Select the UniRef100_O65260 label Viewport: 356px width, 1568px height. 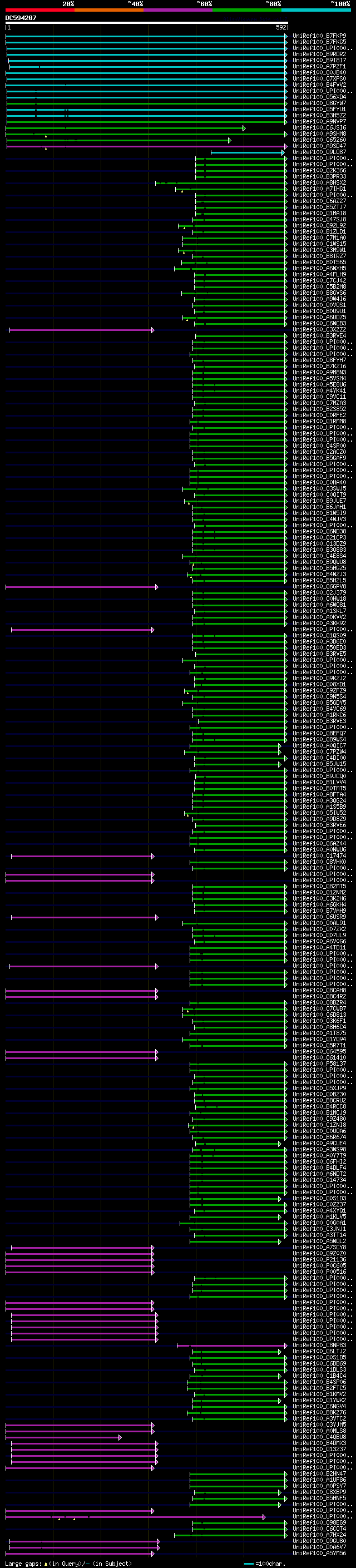pyautogui.click(x=319, y=140)
